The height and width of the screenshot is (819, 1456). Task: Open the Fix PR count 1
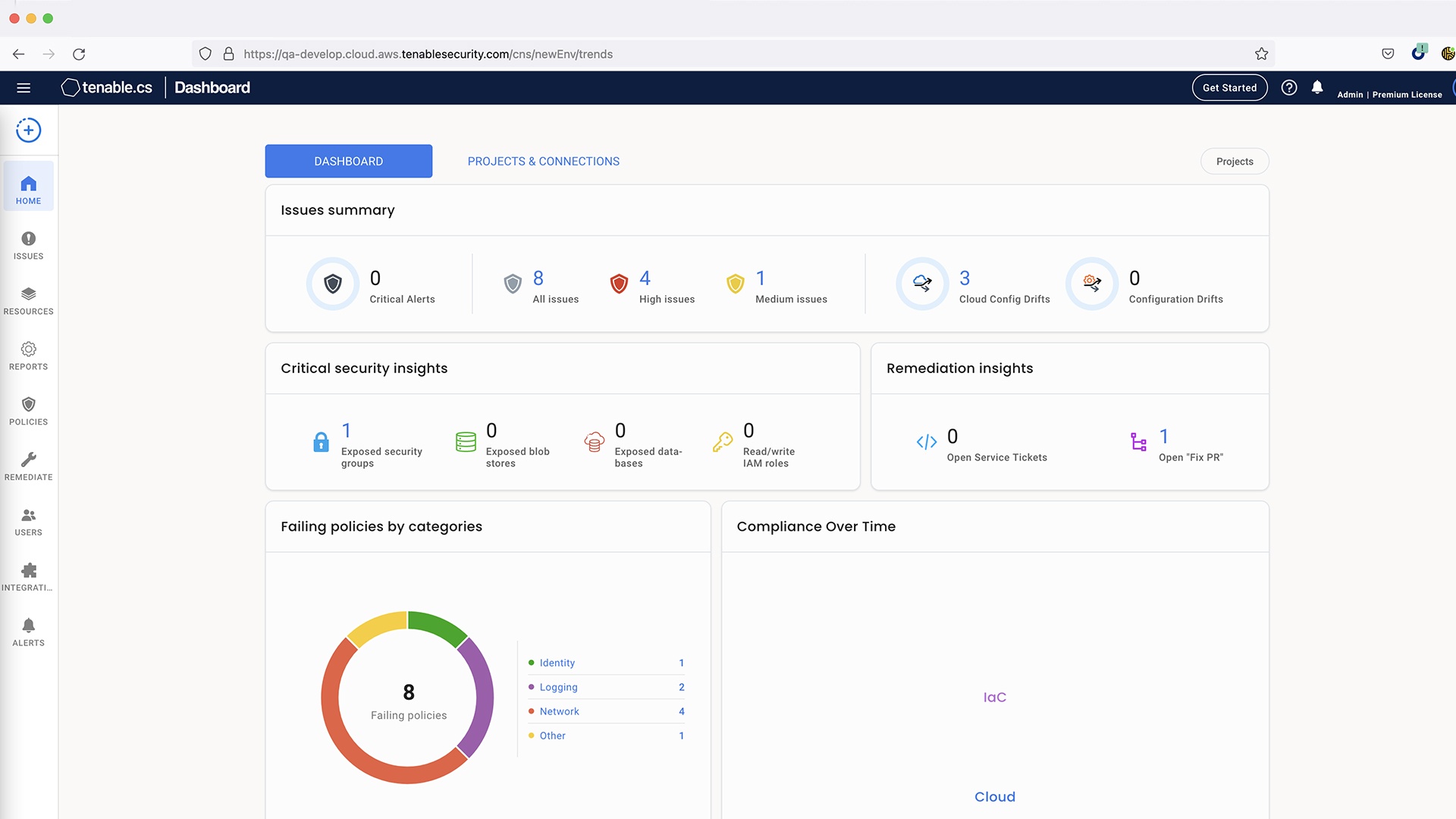click(1164, 437)
